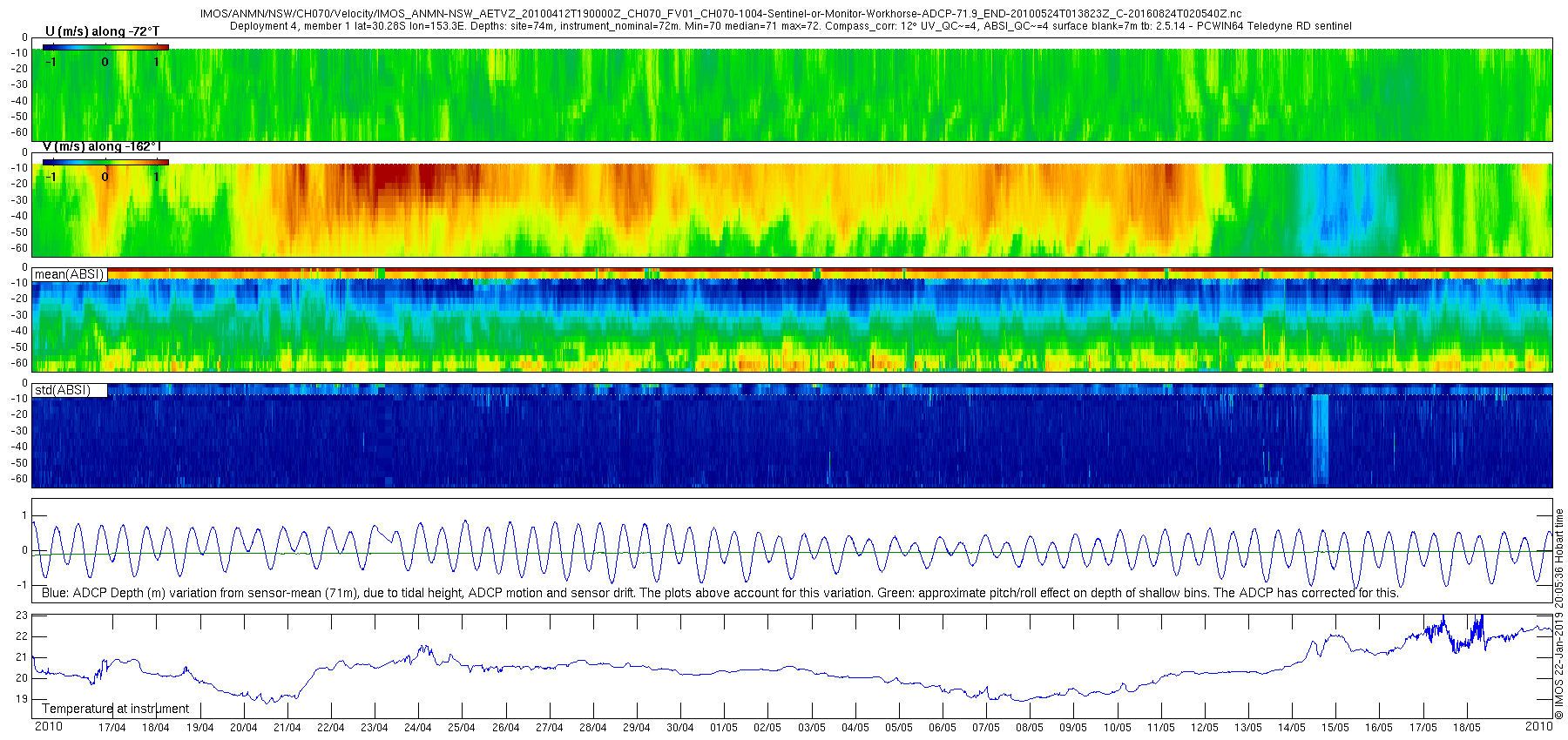
Task: Click the blue ADCP depth variation caption
Action: [x=720, y=593]
